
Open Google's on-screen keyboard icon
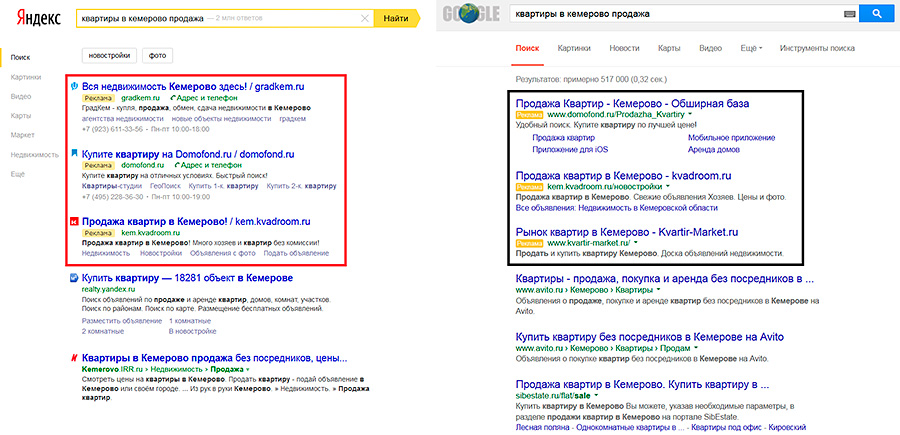click(x=849, y=14)
